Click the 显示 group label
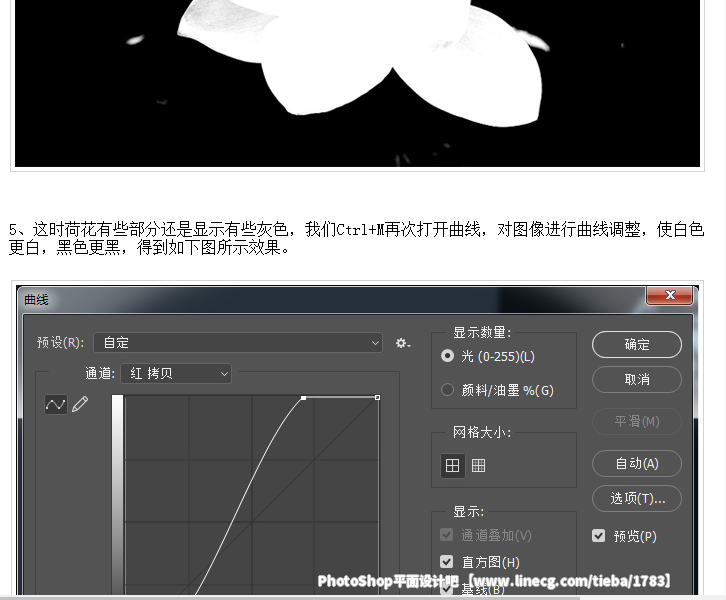This screenshot has height=600, width=726. [468, 512]
